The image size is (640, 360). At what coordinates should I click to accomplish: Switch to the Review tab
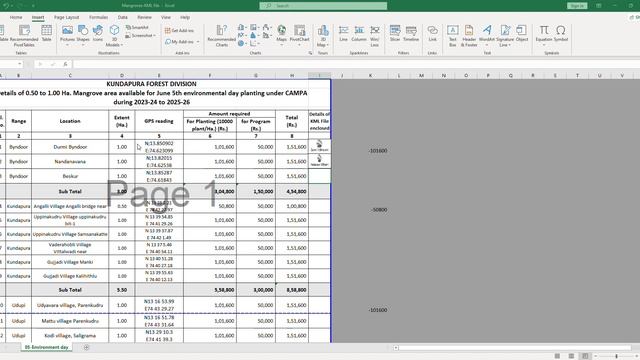144,17
